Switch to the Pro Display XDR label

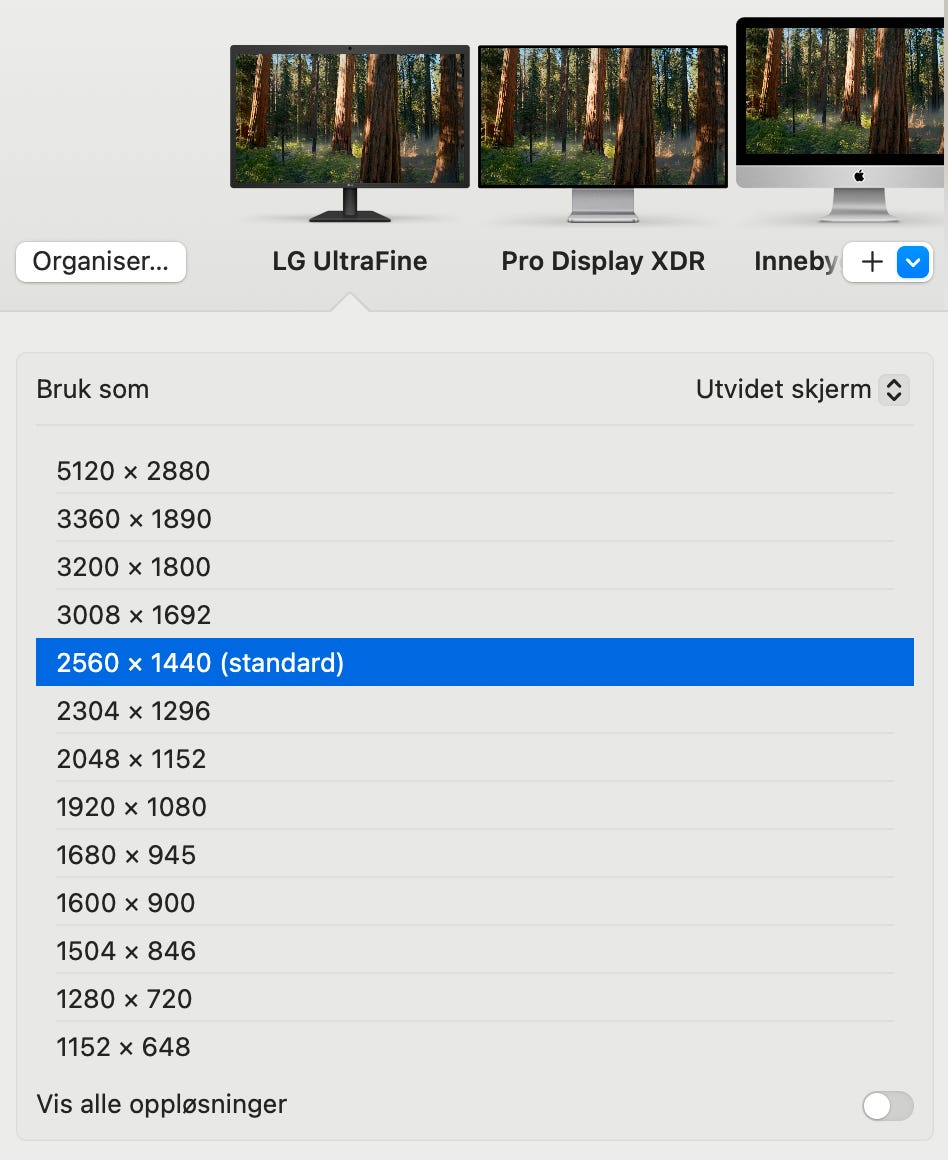(603, 261)
